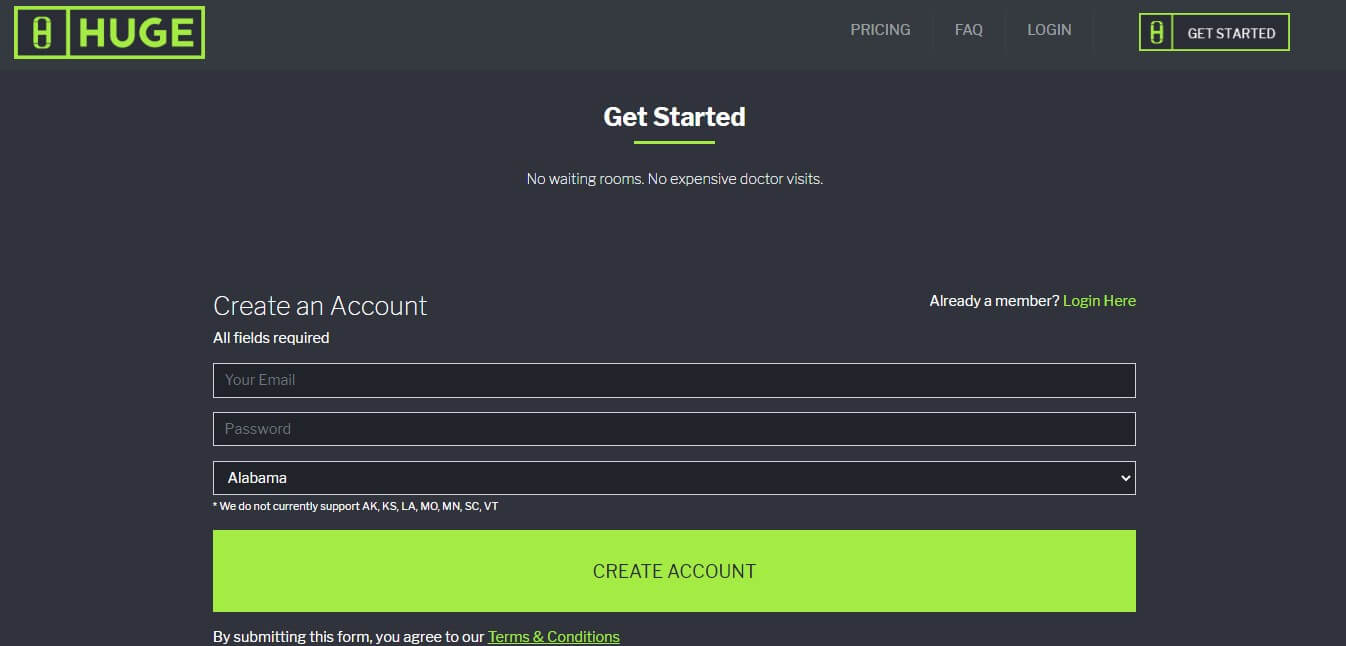Viewport: 1346px width, 646px height.
Task: Click the 'All fields required' label
Action: click(x=271, y=338)
